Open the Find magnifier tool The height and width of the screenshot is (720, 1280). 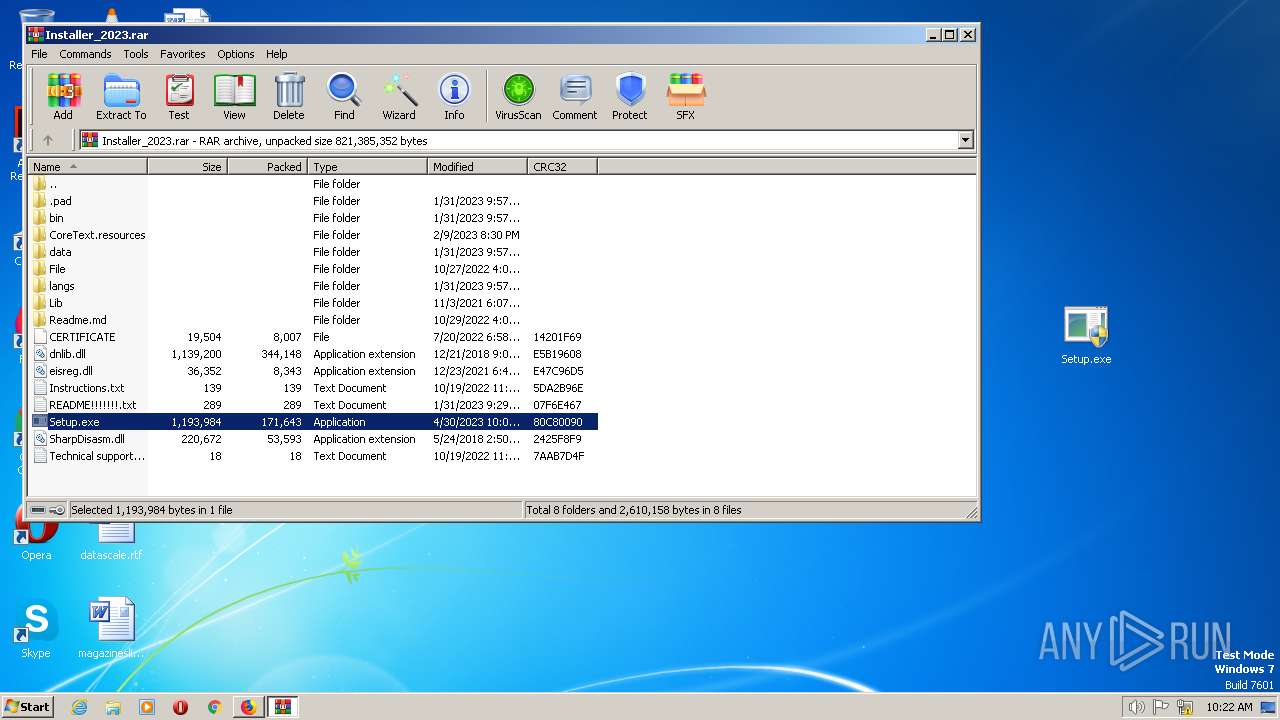click(344, 97)
